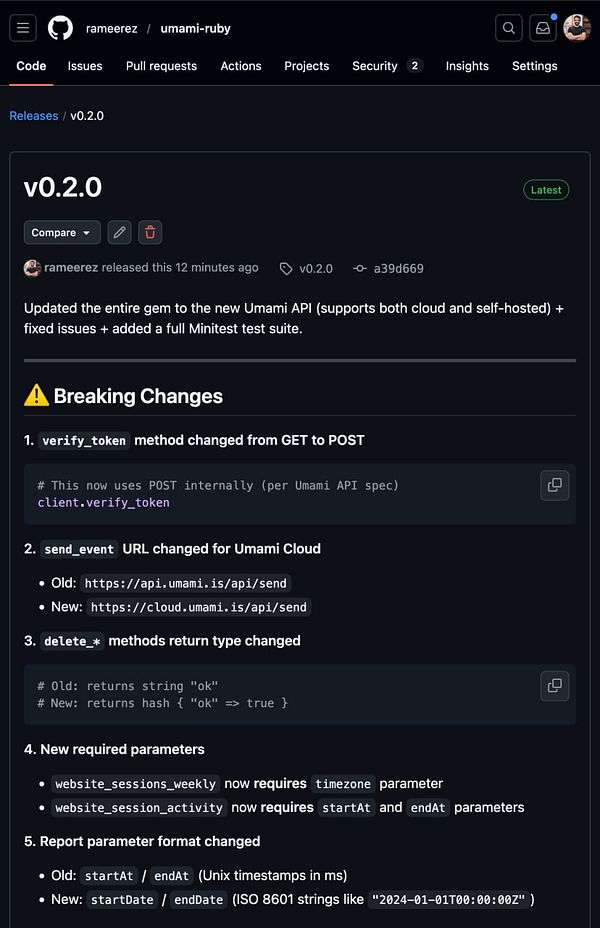Open your profile avatar menu
Screen dimensions: 600x928
coord(576,28)
